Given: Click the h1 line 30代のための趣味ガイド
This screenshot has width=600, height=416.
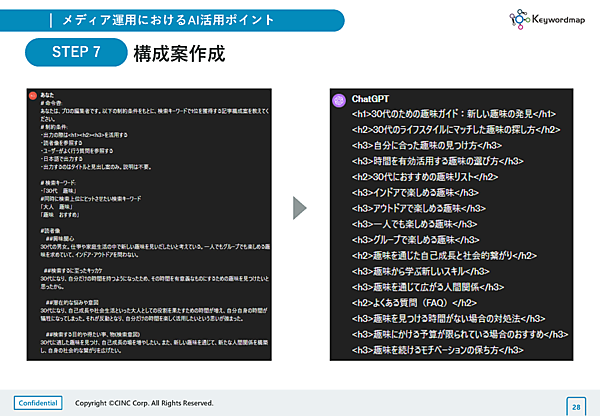Looking at the screenshot, I should pos(455,113).
